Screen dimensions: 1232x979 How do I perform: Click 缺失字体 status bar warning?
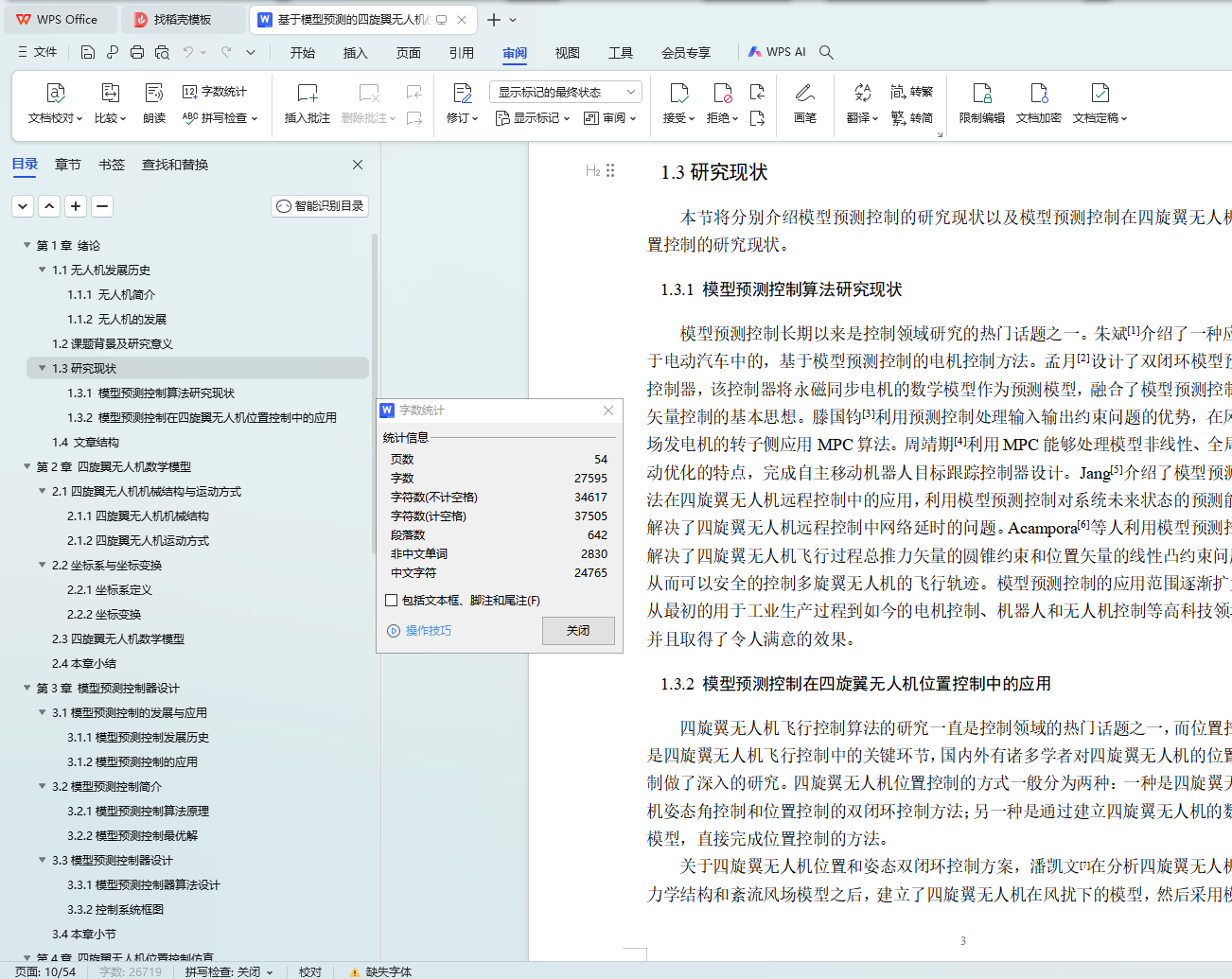[381, 971]
